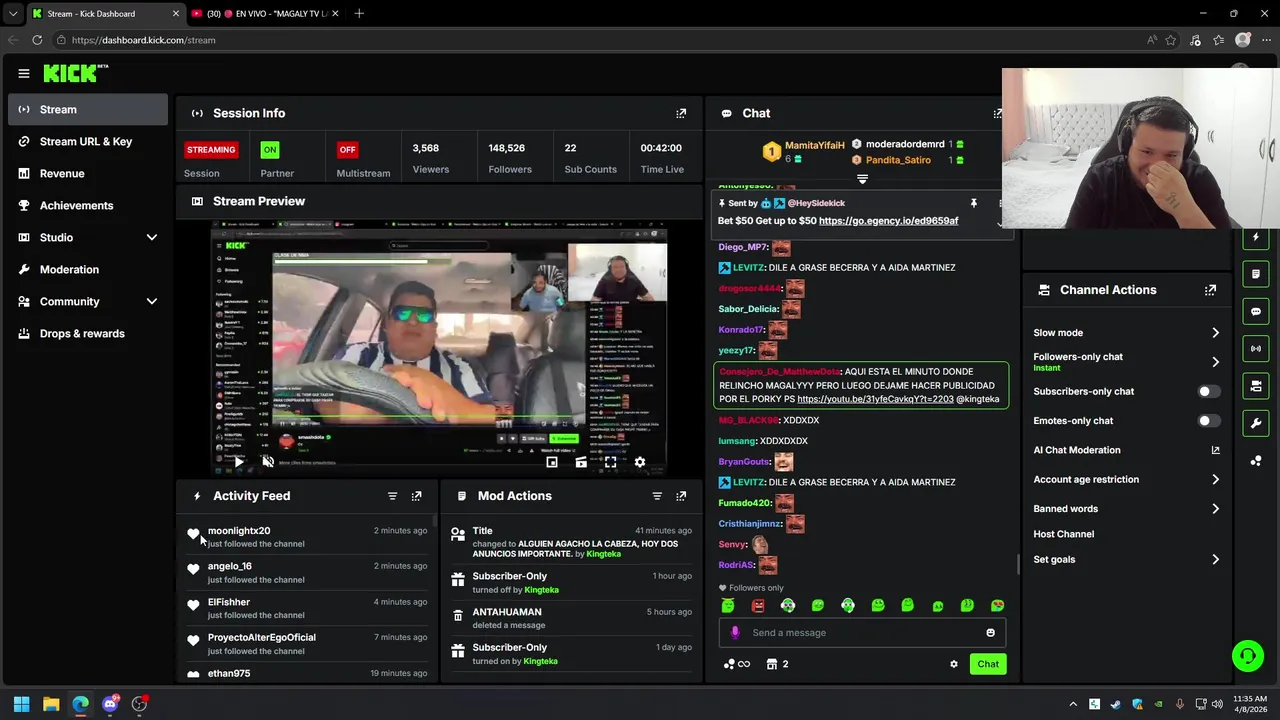Viewport: 1280px width, 720px height.
Task: Pop out the Mod Actions panel
Action: pos(681,496)
